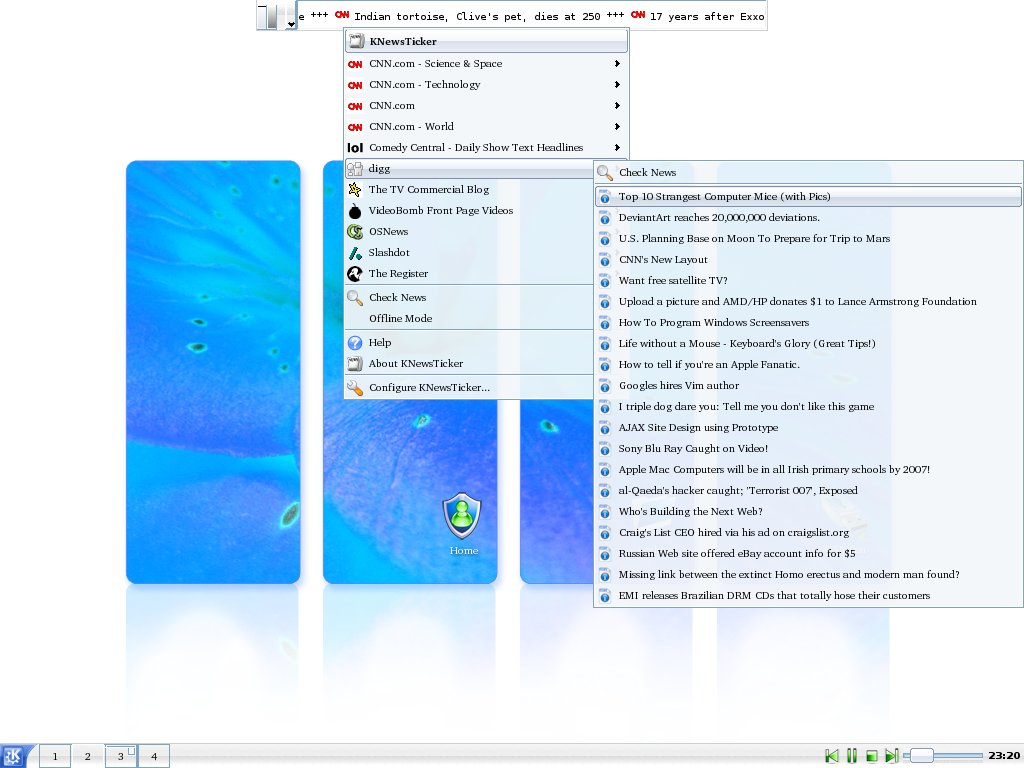Click the magnifier icon next to Offline Mode section

click(355, 298)
